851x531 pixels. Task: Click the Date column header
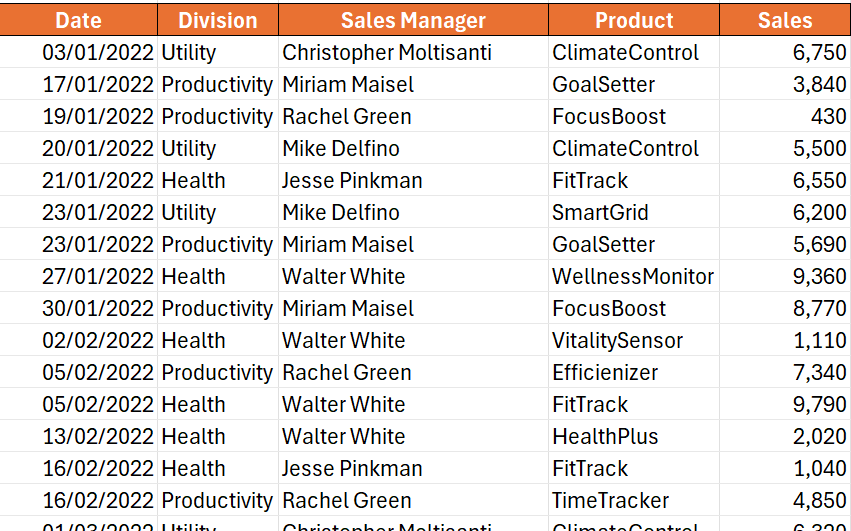click(78, 20)
